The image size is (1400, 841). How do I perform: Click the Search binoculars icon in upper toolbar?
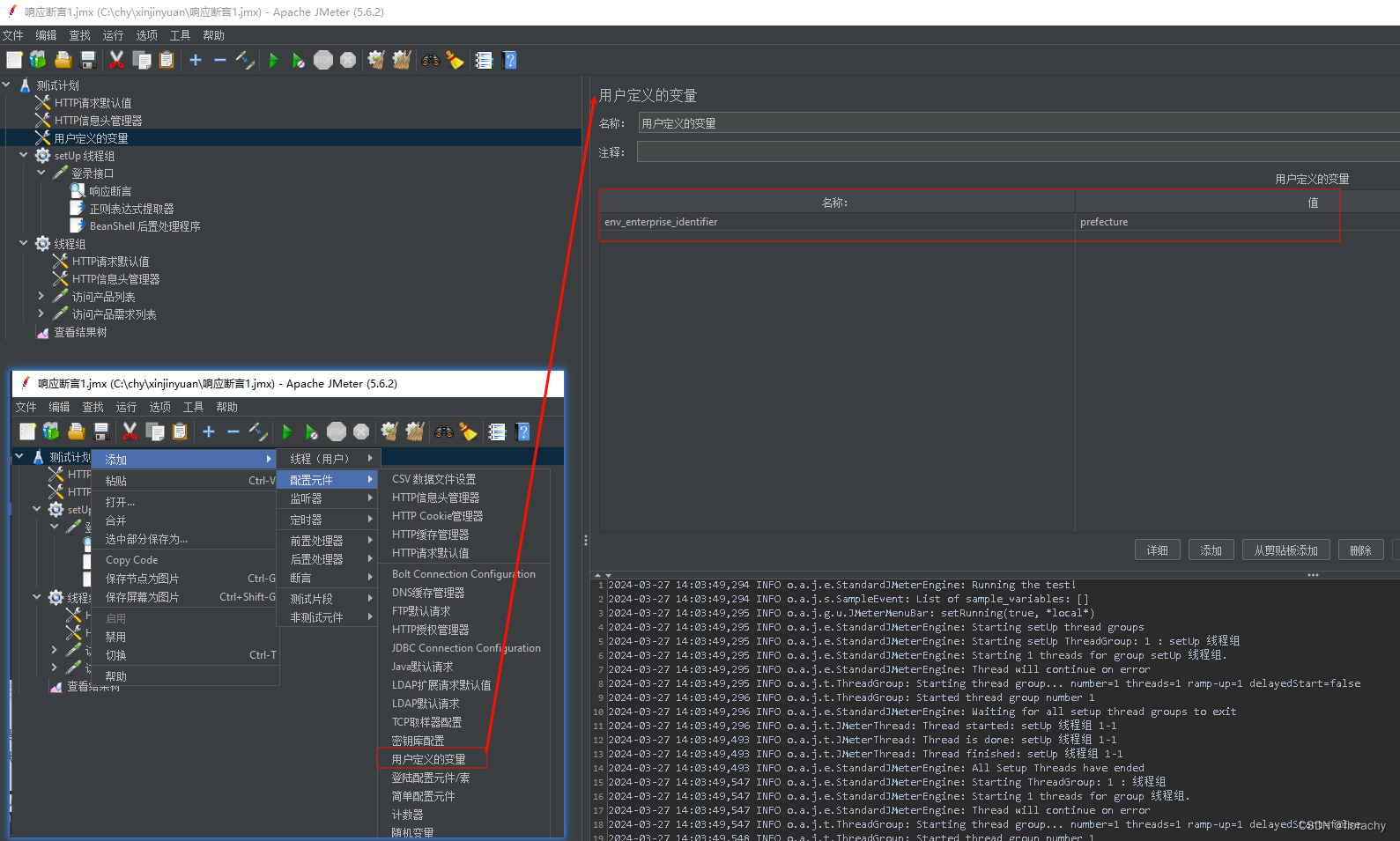coord(430,60)
